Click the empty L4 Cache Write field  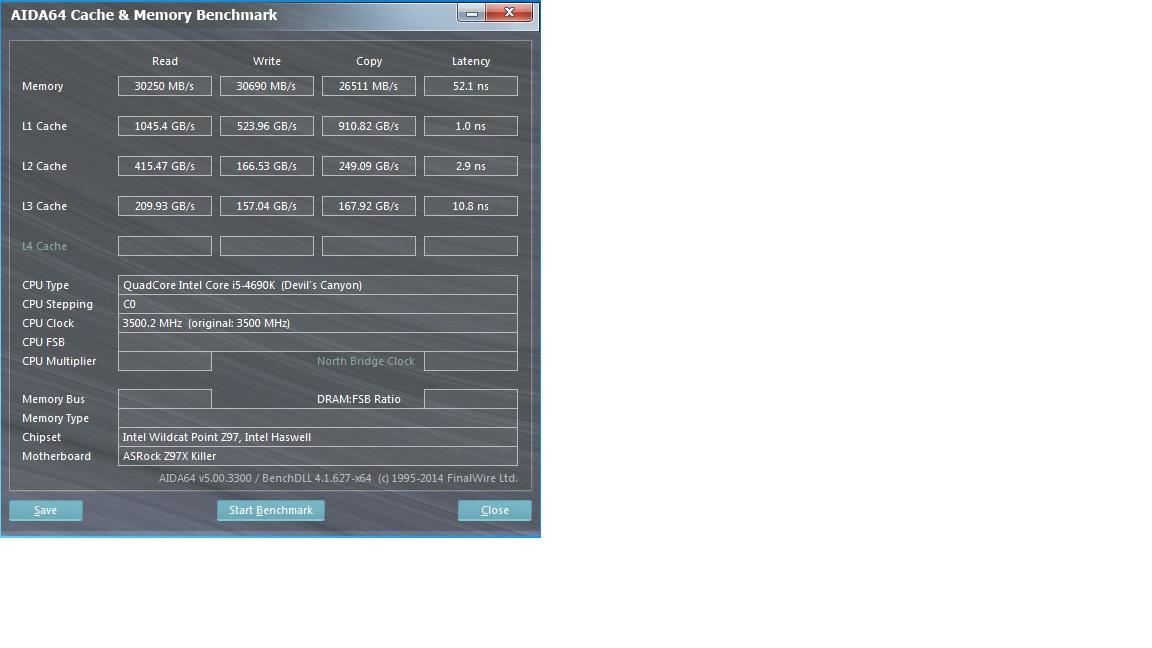point(267,246)
